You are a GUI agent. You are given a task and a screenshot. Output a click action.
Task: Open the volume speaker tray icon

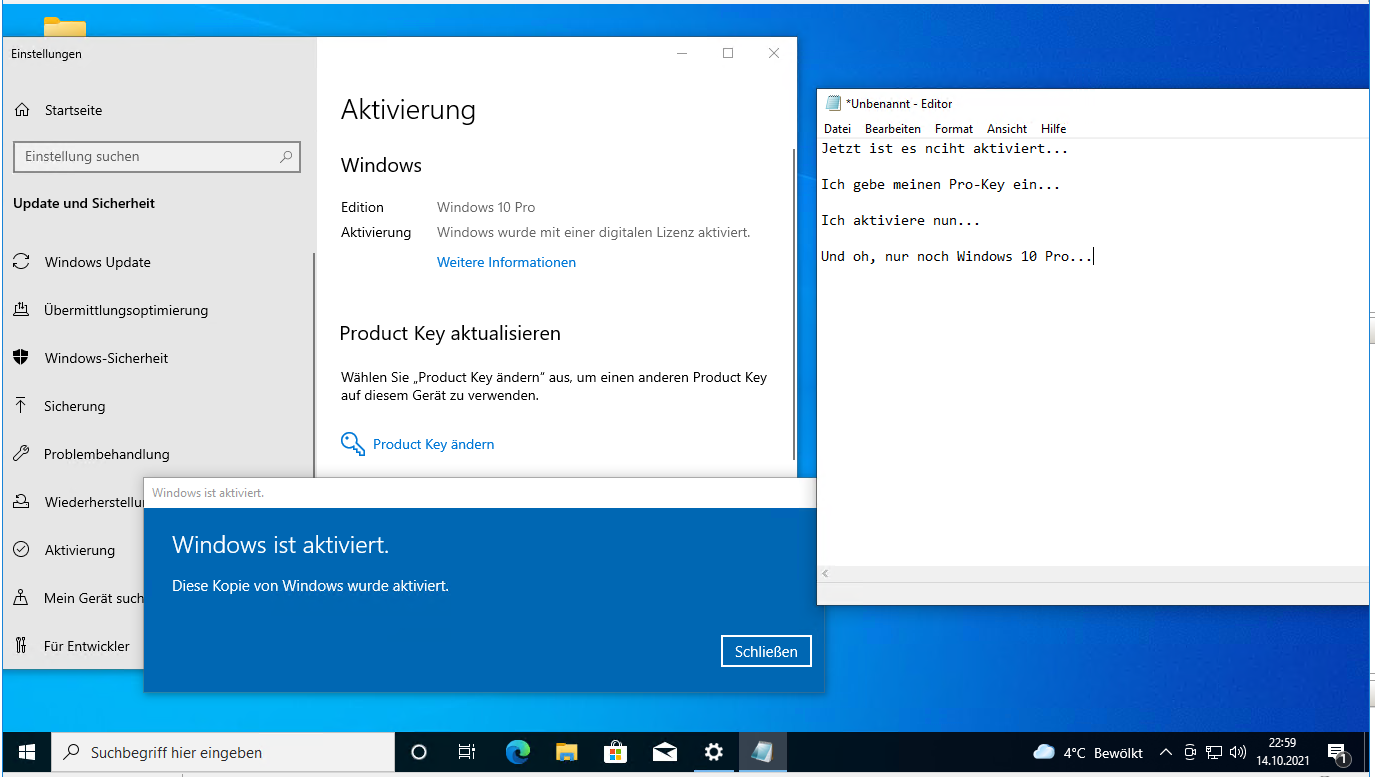coord(1238,752)
